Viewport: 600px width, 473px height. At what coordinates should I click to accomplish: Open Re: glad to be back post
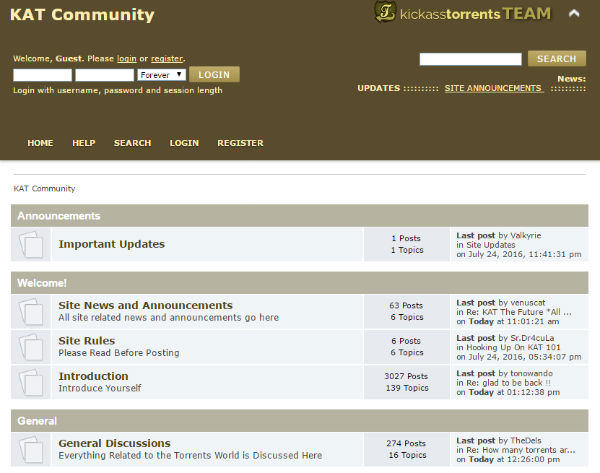click(508, 383)
